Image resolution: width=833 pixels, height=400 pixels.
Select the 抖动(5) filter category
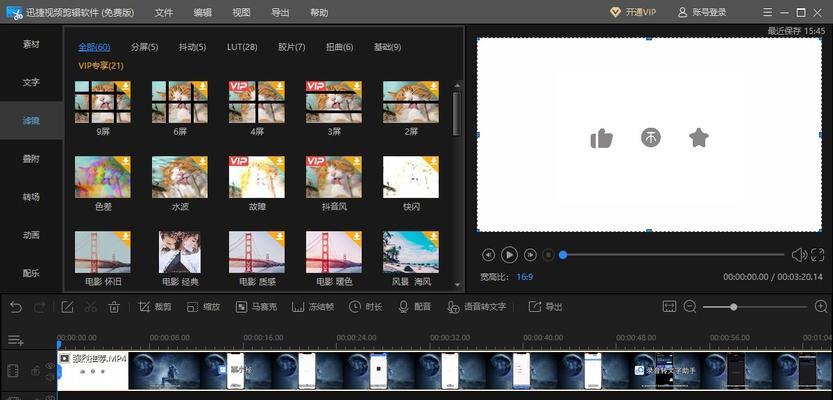click(x=192, y=47)
